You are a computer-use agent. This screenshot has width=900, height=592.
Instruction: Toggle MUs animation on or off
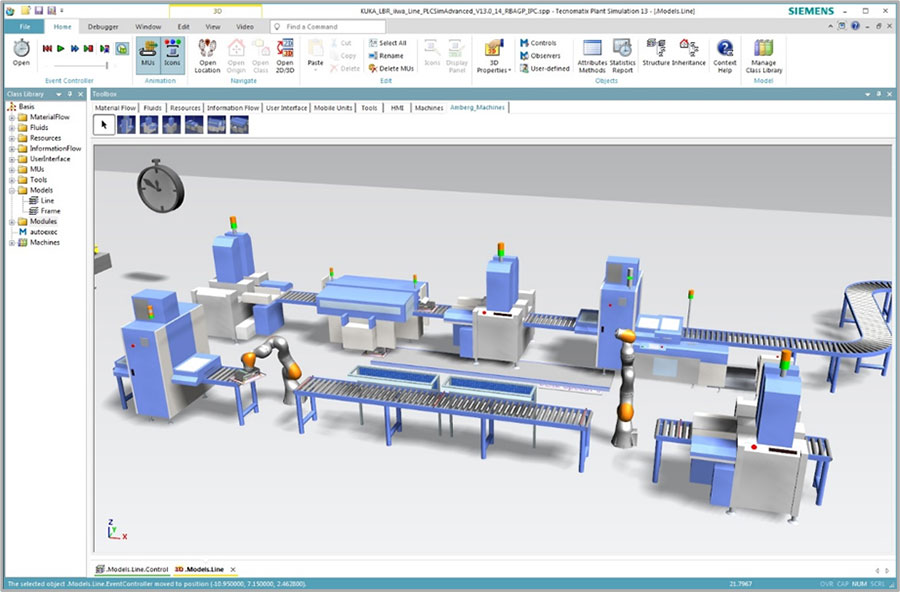(x=147, y=53)
